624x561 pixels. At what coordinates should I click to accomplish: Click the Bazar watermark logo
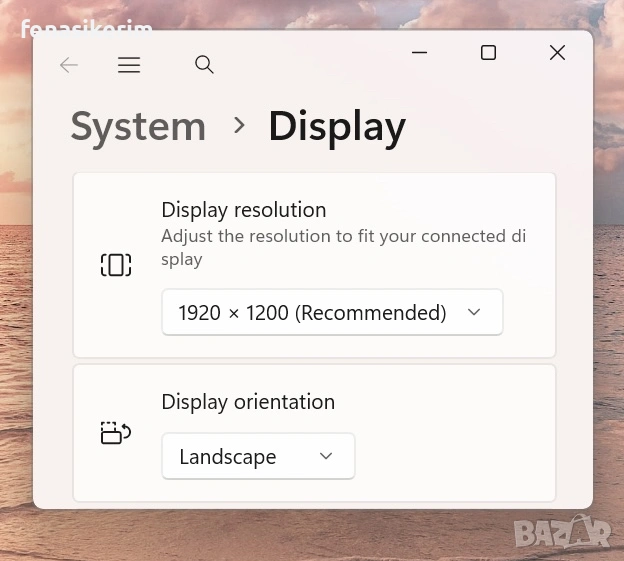(562, 534)
